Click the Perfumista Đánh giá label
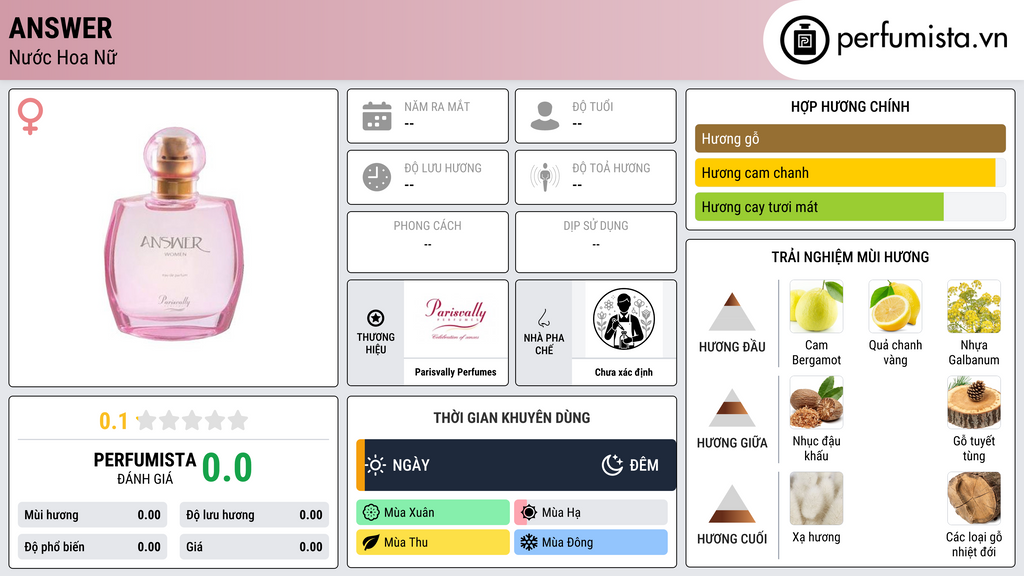This screenshot has height=576, width=1024. point(145,468)
